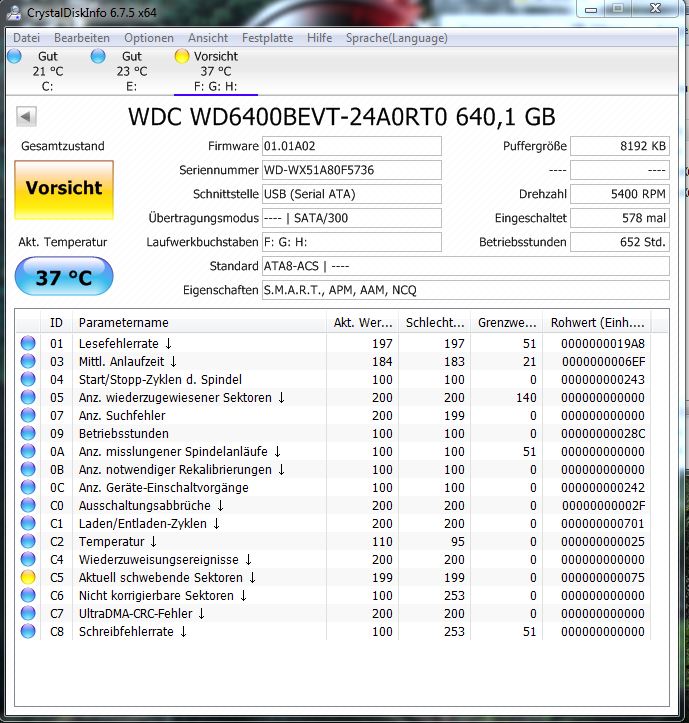Open the Optionen menu
Viewport: 689px width, 723px height.
(148, 38)
